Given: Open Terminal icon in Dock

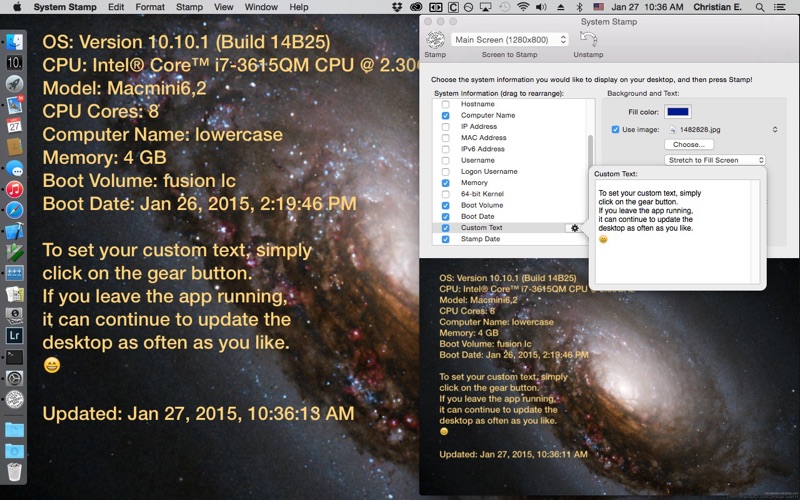Looking at the screenshot, I should pyautogui.click(x=14, y=357).
